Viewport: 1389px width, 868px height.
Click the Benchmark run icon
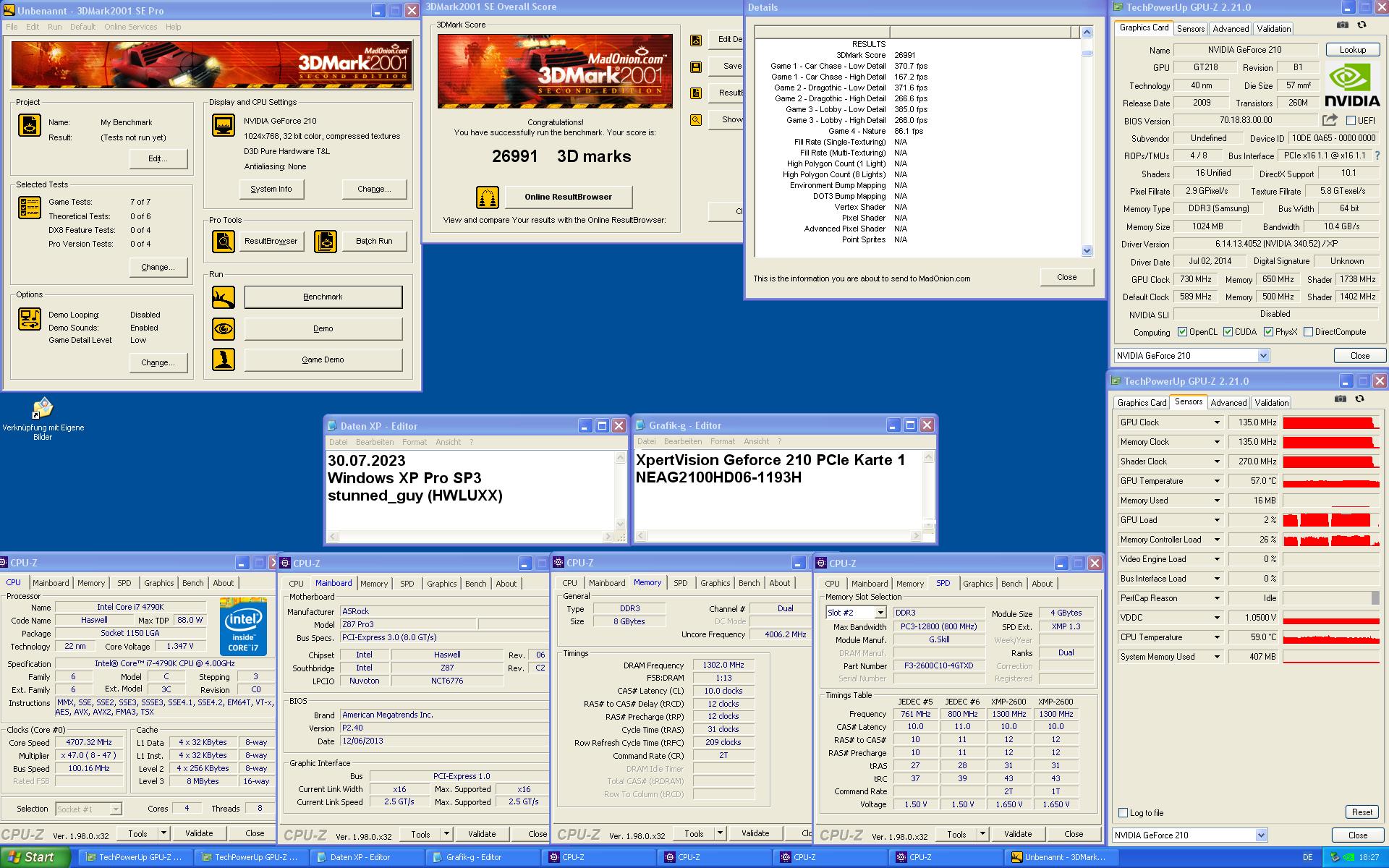click(224, 297)
